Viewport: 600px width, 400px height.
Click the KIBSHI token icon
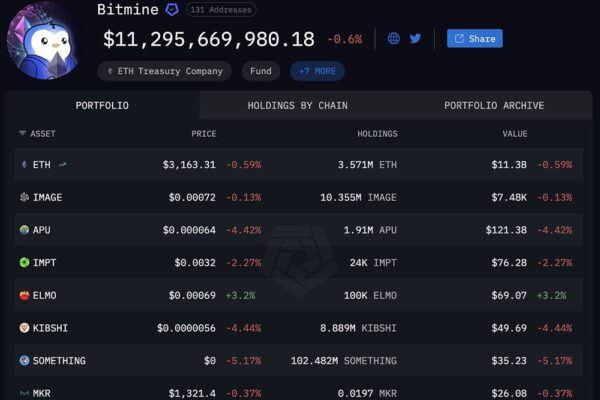click(25, 328)
